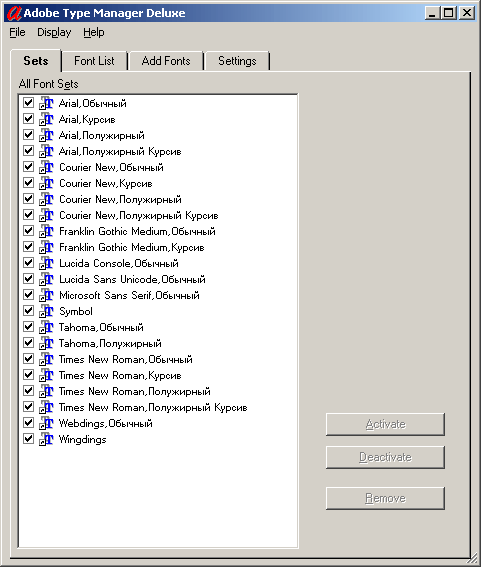Click the Deactivate button

click(x=386, y=457)
